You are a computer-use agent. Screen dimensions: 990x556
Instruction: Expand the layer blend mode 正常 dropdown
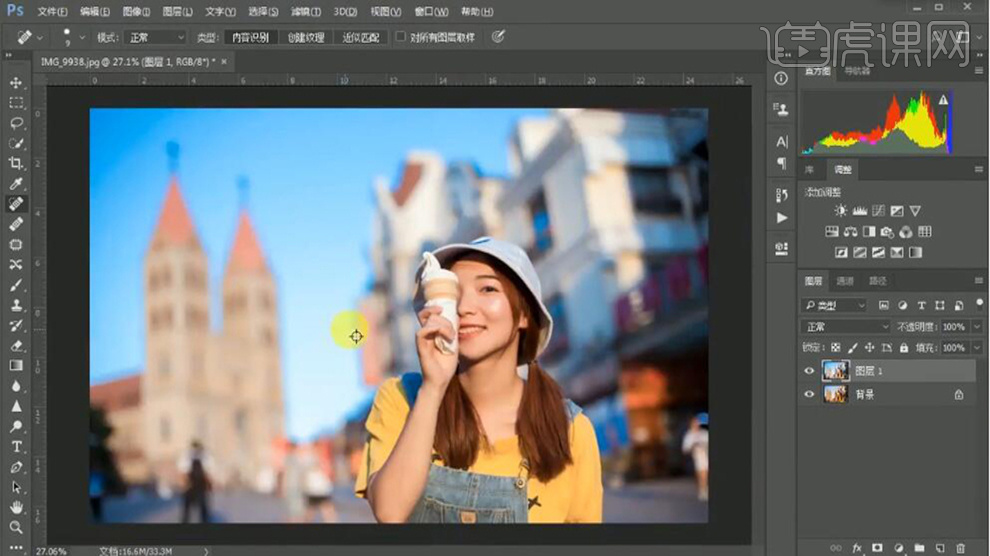click(845, 327)
